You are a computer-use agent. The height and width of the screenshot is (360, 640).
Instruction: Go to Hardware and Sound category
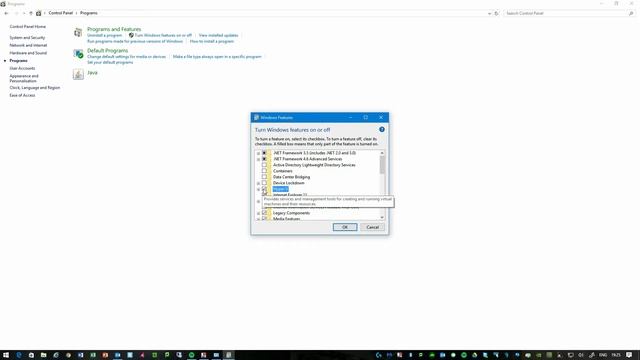click(x=28, y=53)
